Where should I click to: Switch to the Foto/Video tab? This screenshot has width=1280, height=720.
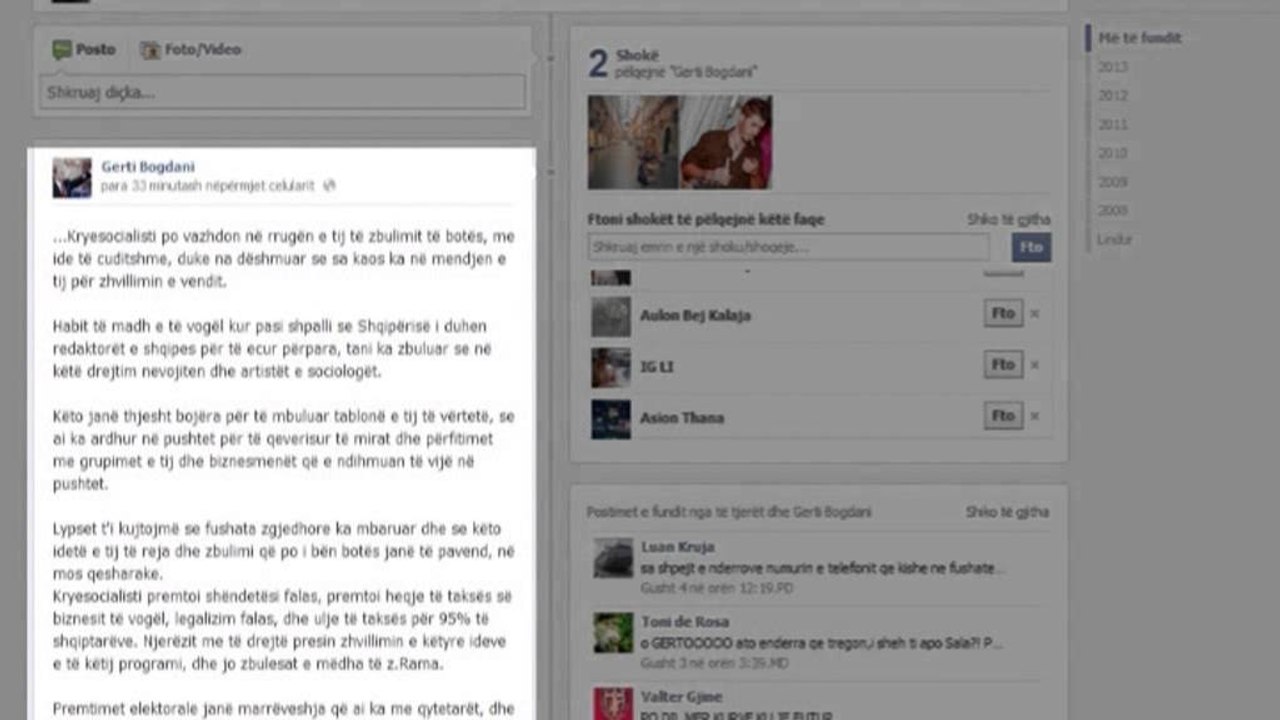tap(191, 49)
